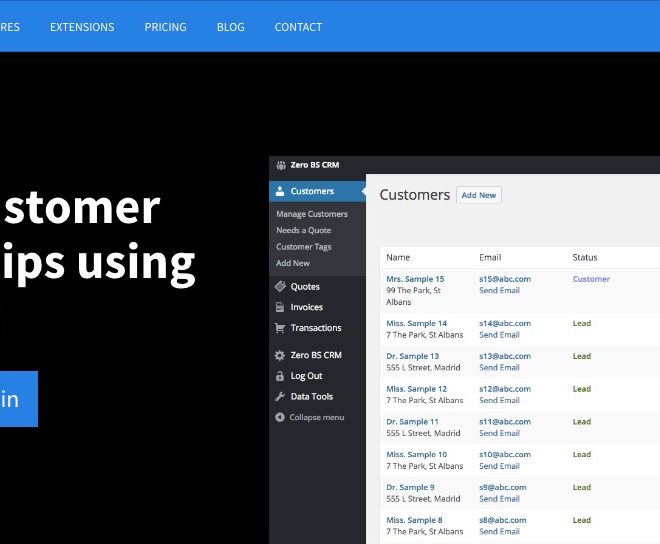Click the Customer status of Sample 15

pos(591,279)
